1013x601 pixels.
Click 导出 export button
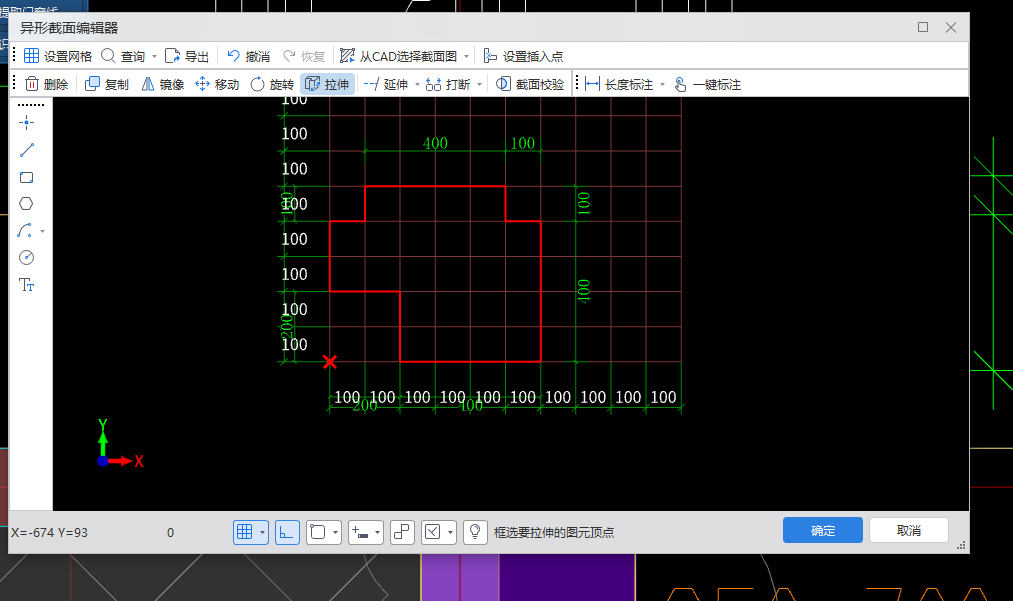tap(187, 56)
